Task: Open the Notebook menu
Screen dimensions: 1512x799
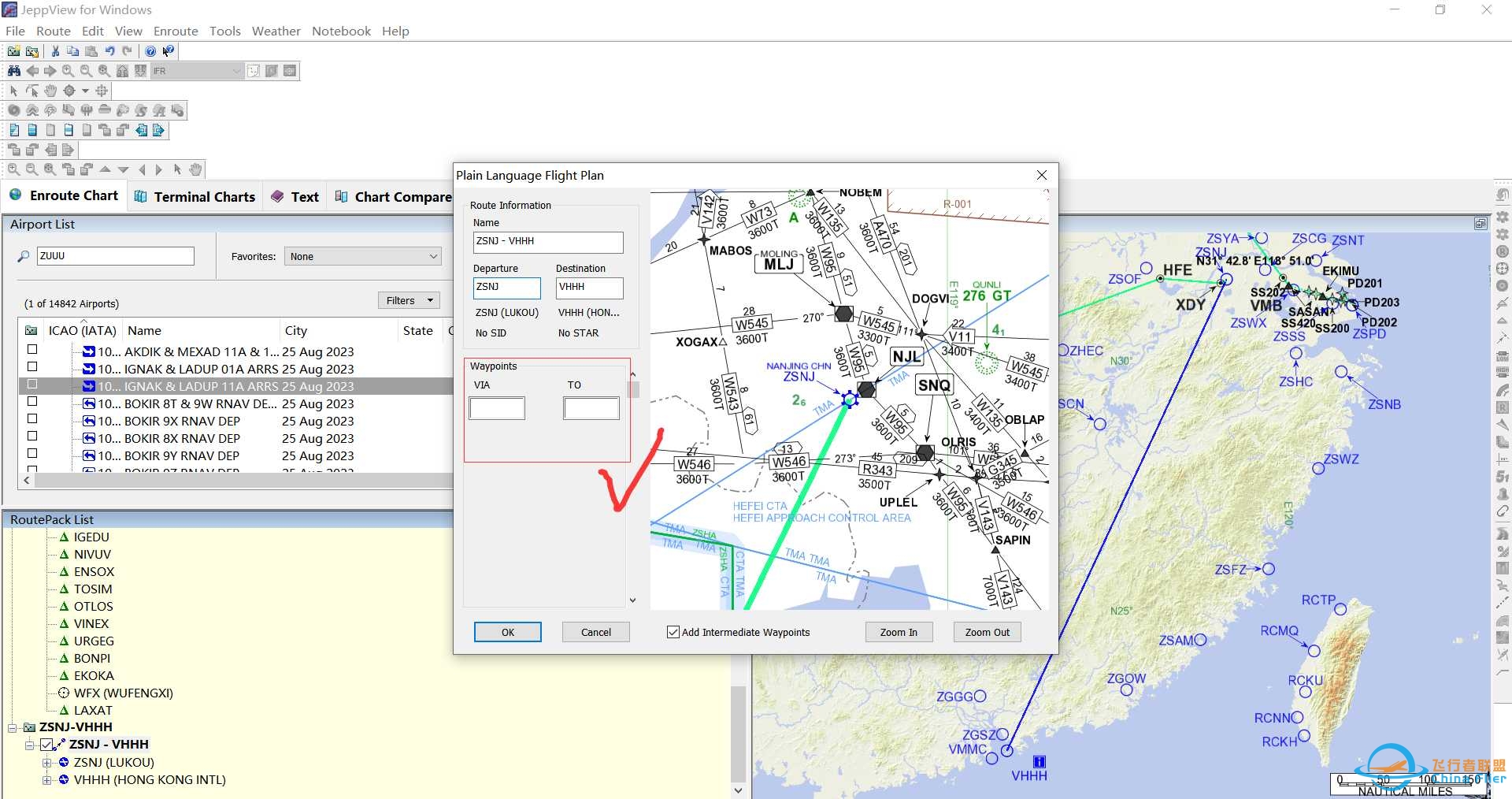Action: (341, 31)
